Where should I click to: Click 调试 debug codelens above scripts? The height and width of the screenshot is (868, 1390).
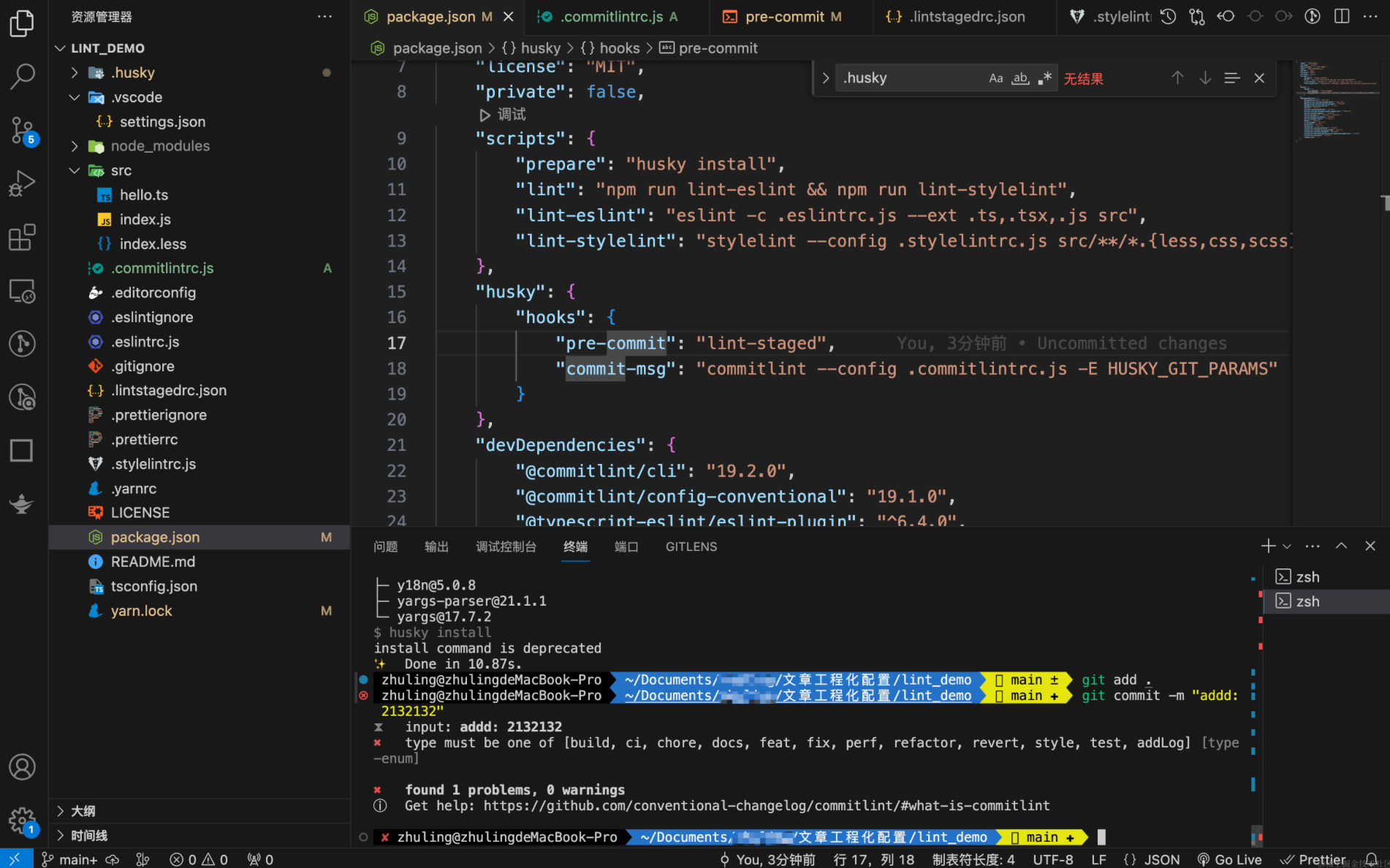pos(503,115)
